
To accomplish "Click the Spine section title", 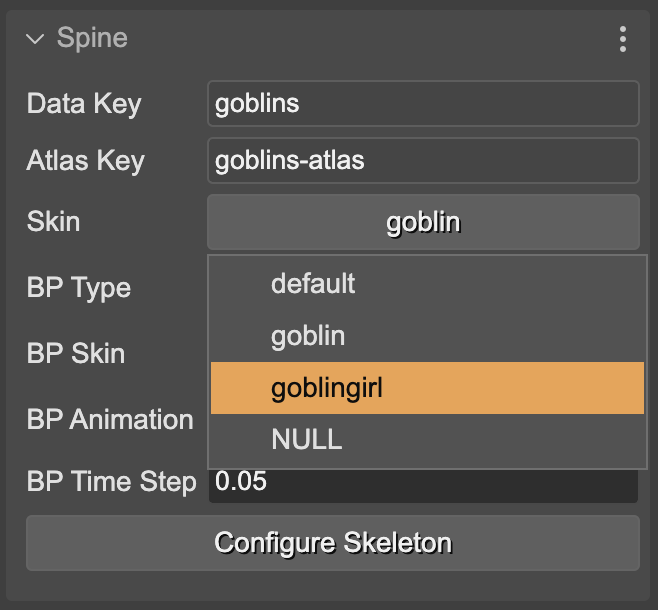I will pyautogui.click(x=92, y=39).
